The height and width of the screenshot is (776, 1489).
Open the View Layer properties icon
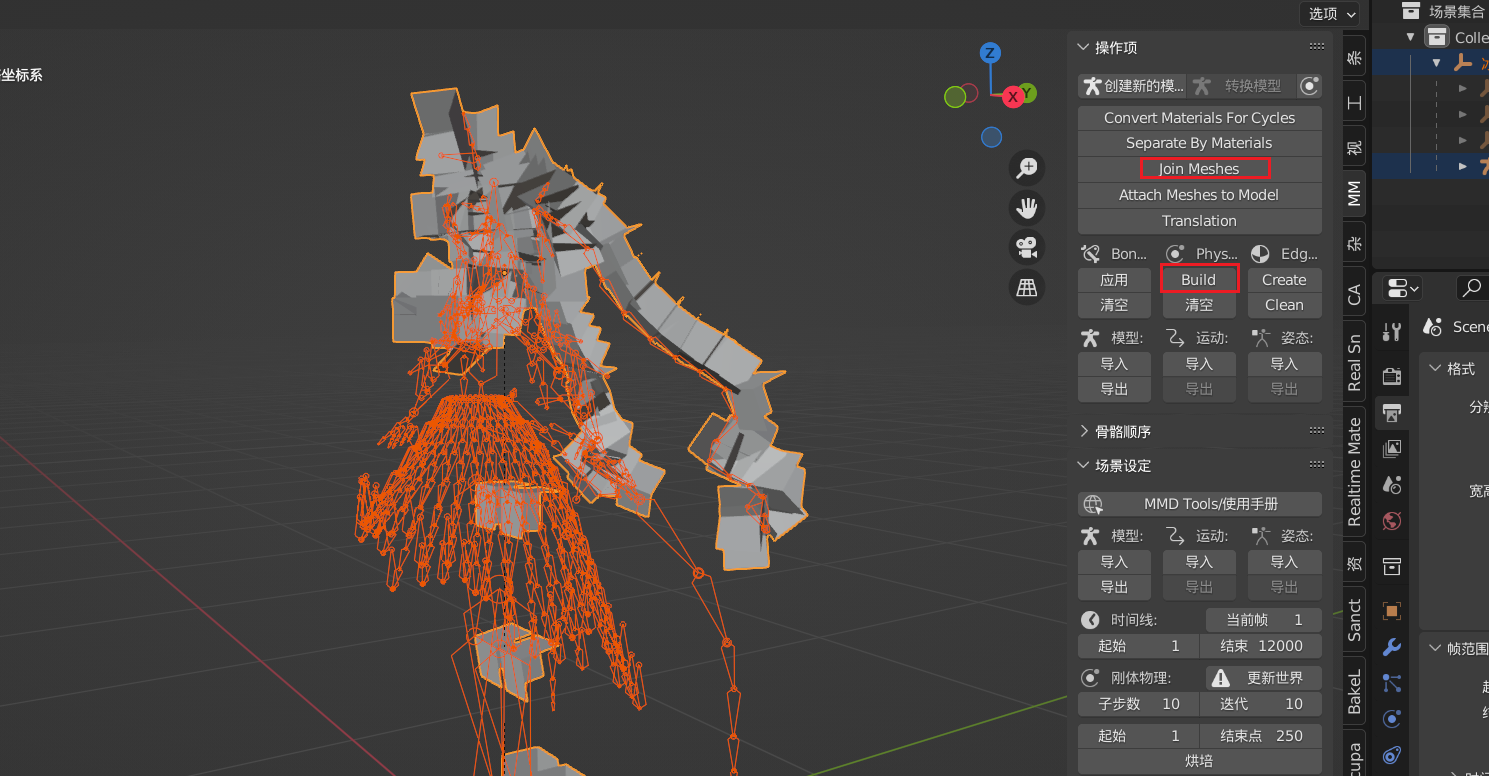(x=1391, y=448)
